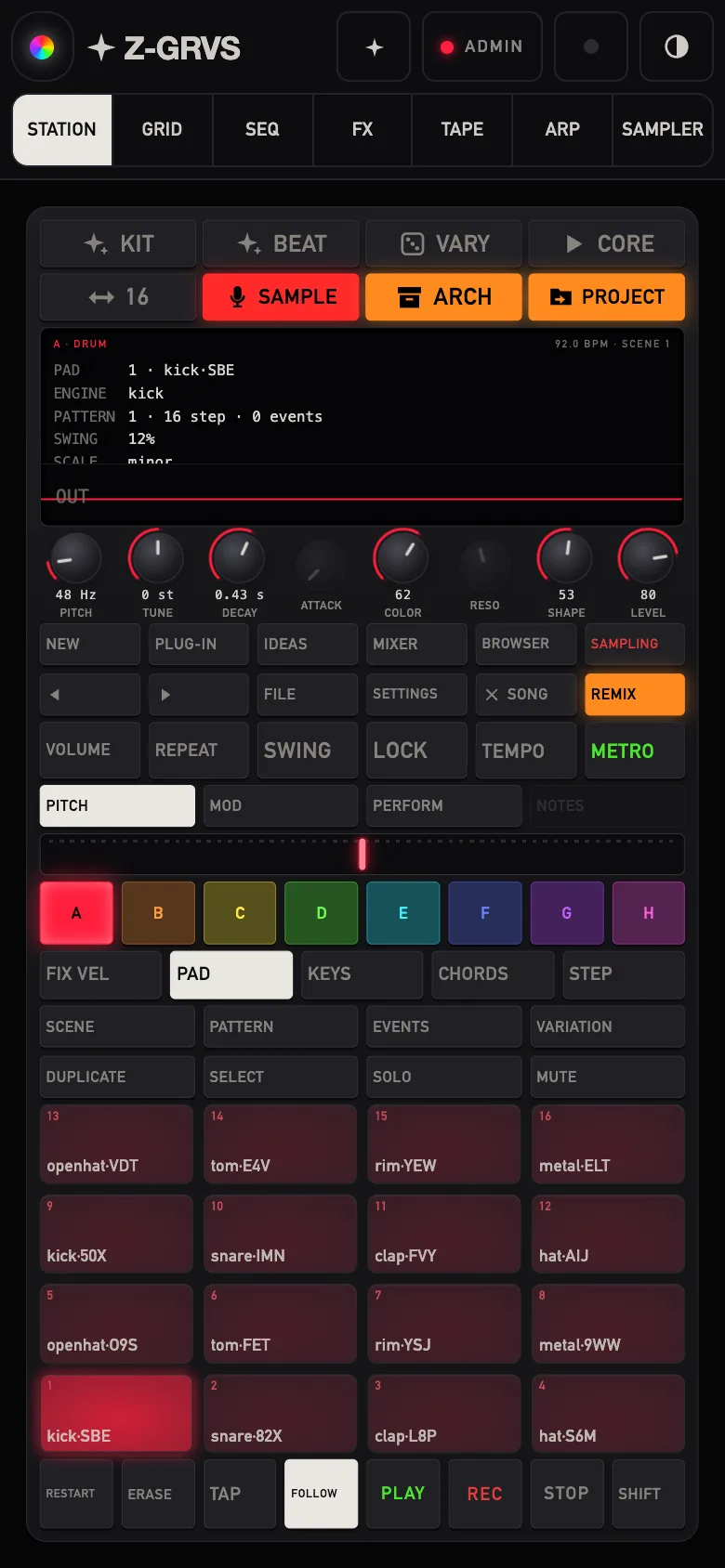Toggle the MUTE button

(607, 1077)
